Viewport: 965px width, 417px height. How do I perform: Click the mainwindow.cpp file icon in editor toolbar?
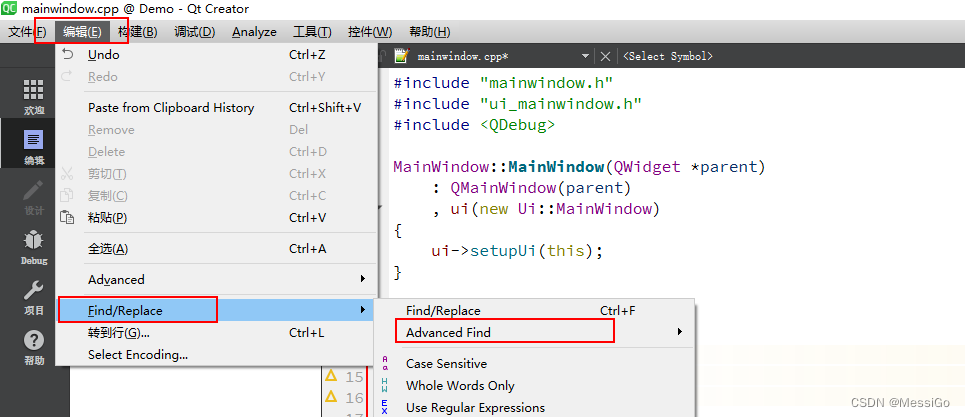[402, 57]
